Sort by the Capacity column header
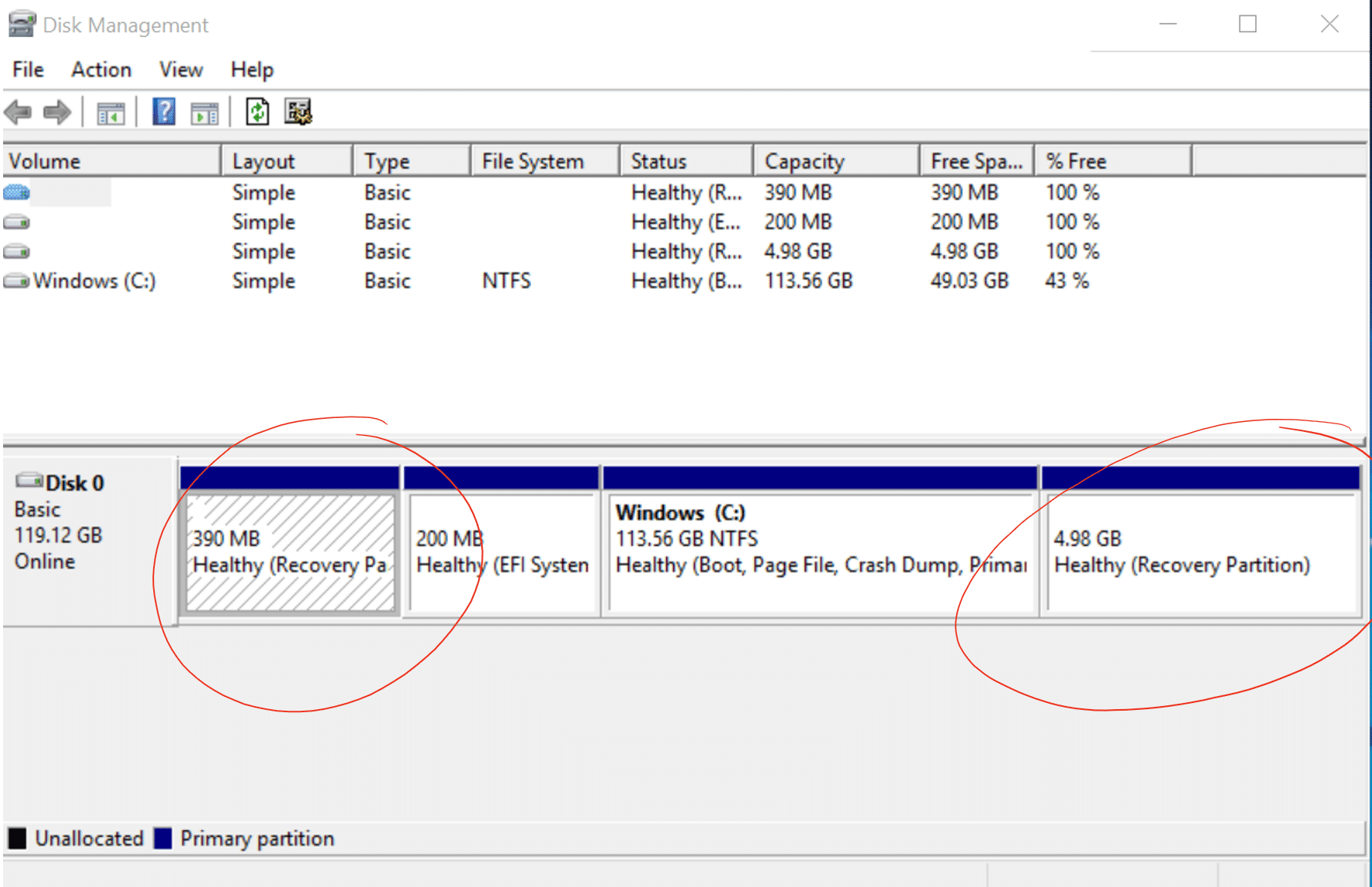Screen dimensions: 1372x887 837,161
